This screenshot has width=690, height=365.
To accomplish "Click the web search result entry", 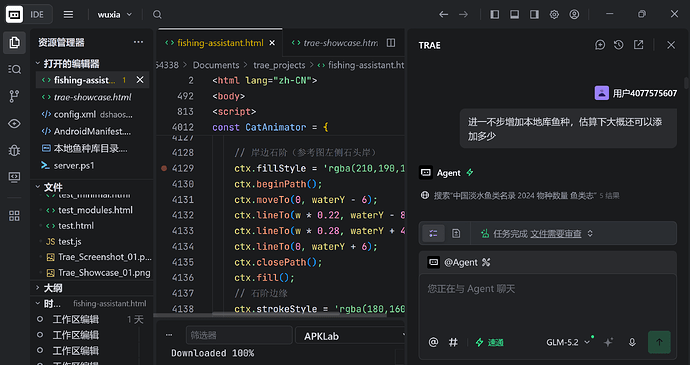I will tap(520, 195).
